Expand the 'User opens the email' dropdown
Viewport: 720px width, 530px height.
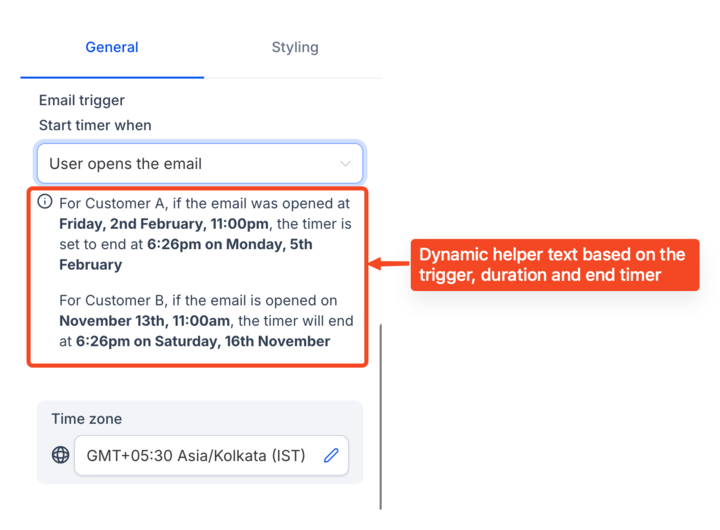200,164
